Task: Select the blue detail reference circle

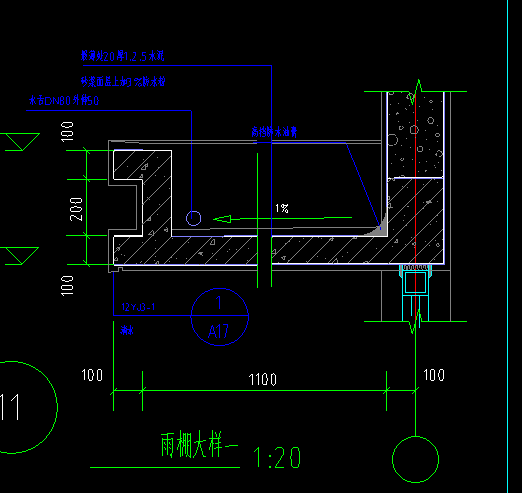Action: [220, 317]
